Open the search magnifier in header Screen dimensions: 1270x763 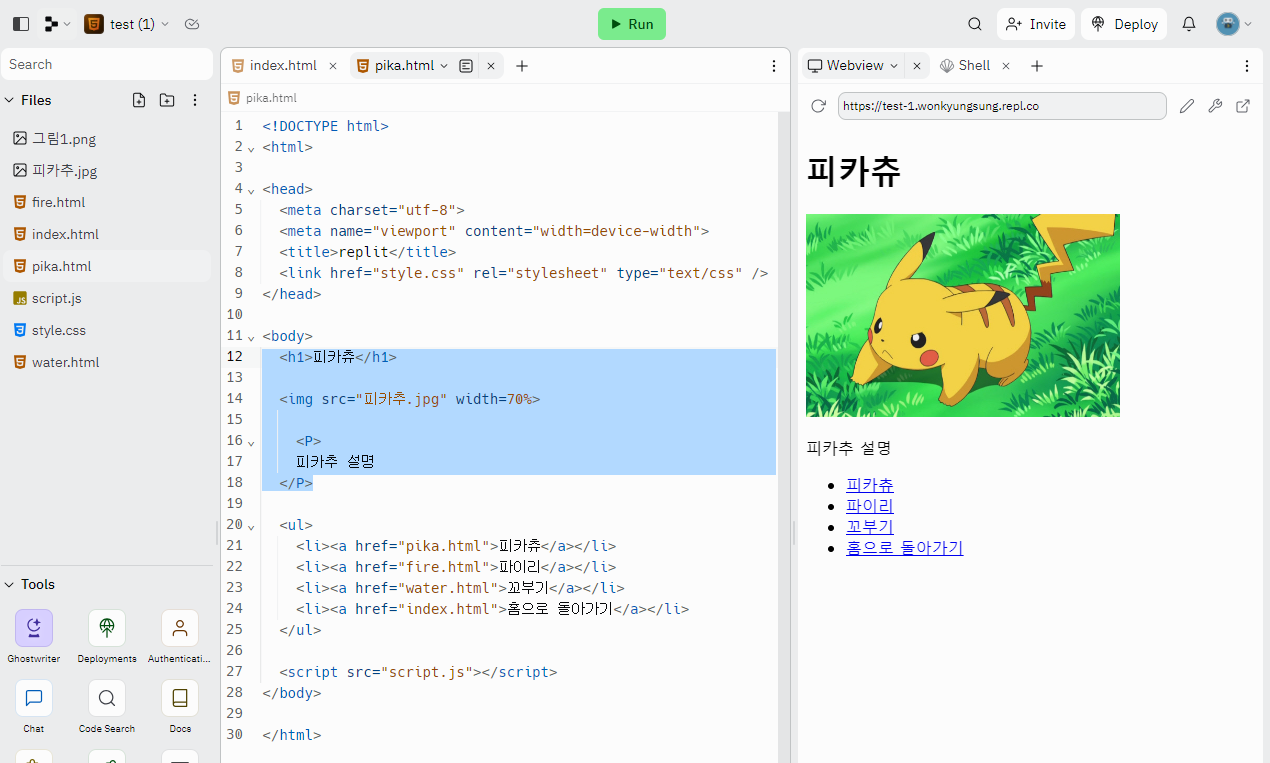pyautogui.click(x=975, y=24)
